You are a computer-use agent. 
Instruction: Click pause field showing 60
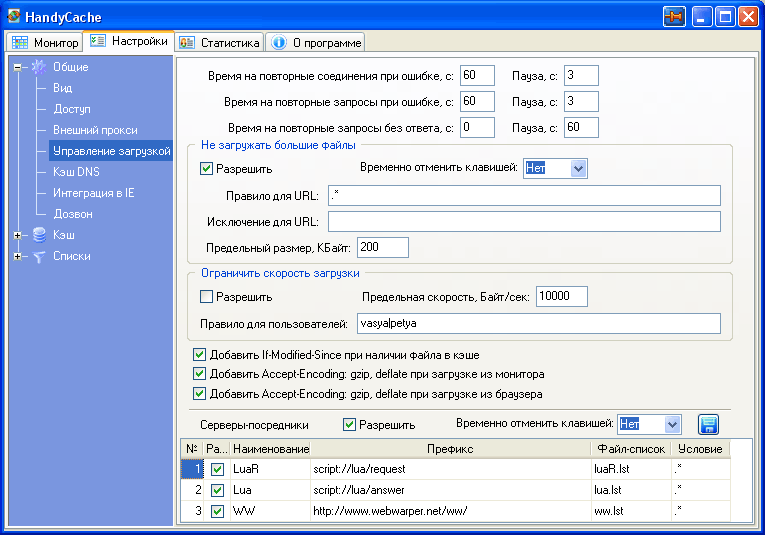coord(581,127)
